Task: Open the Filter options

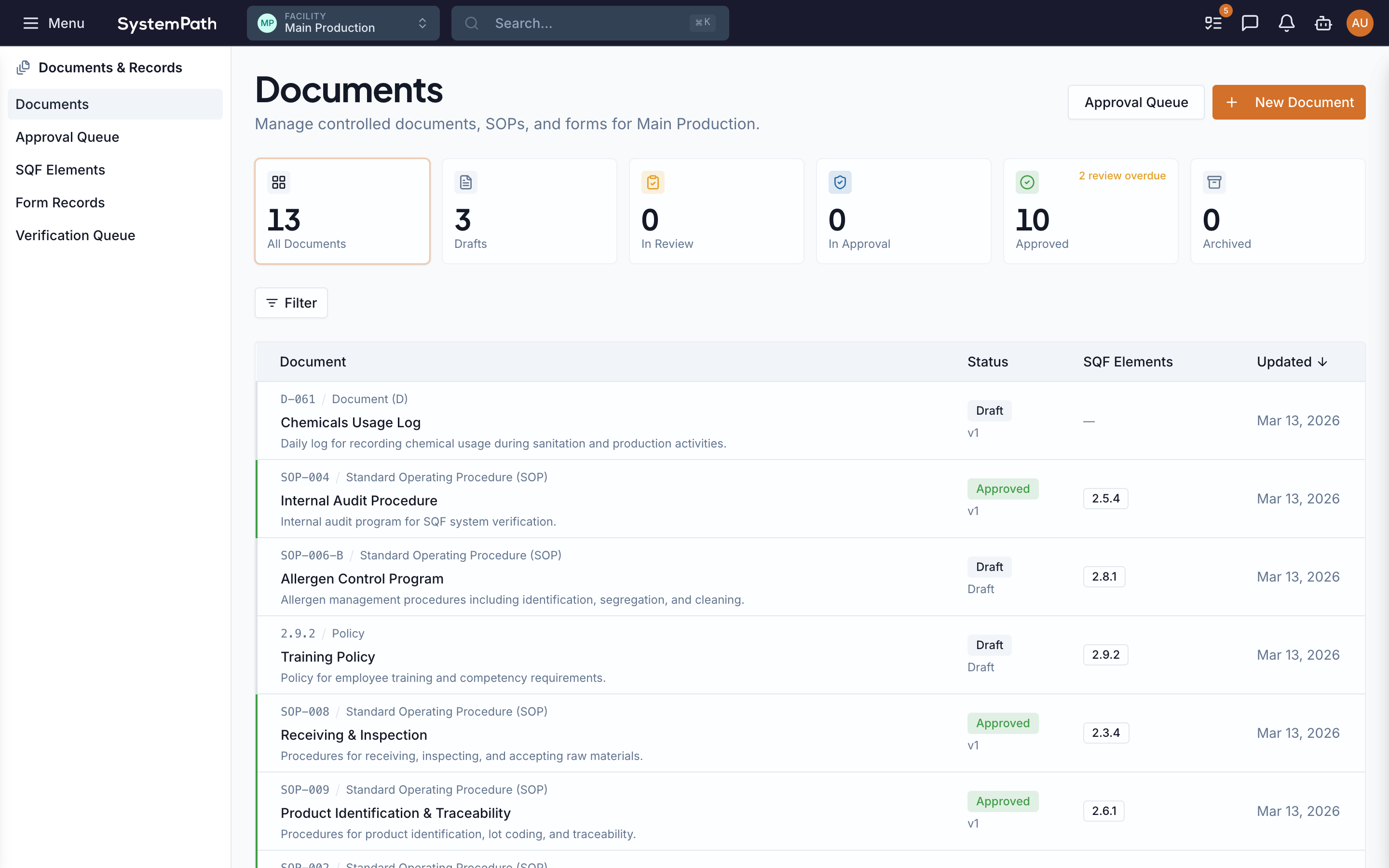Action: pyautogui.click(x=291, y=303)
